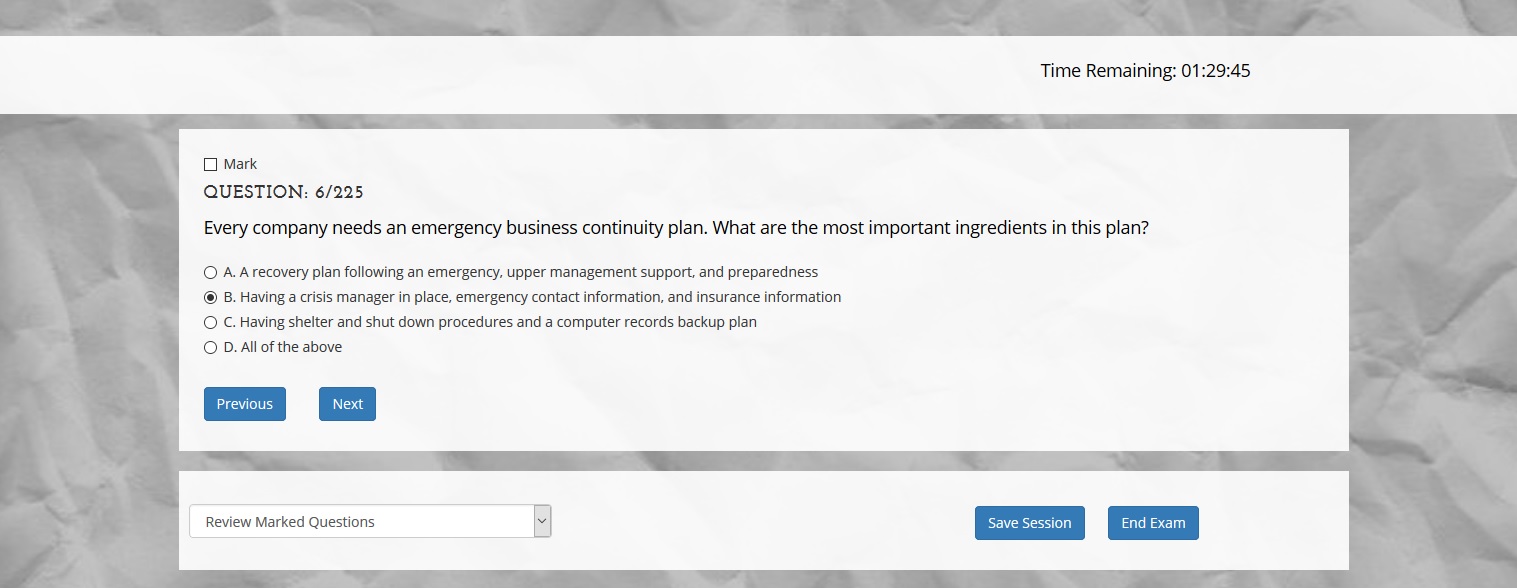Go to the Previous question
1517x588 pixels.
point(245,404)
